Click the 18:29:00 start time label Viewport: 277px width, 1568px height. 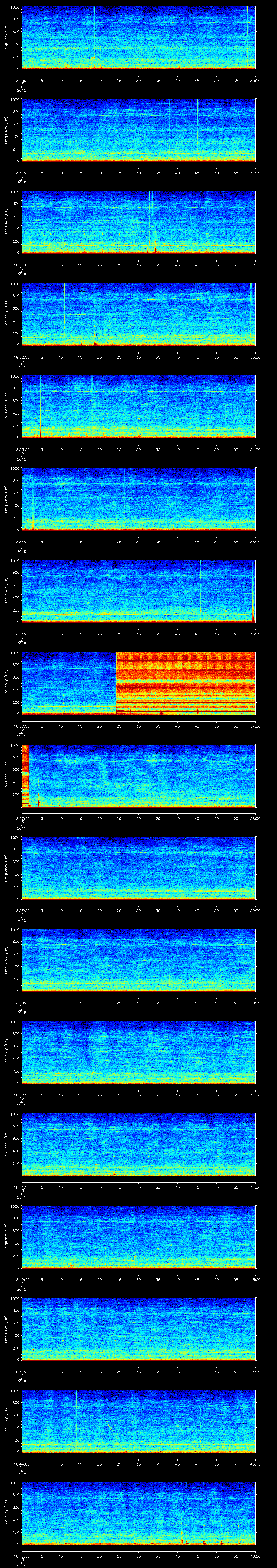pyautogui.click(x=21, y=80)
